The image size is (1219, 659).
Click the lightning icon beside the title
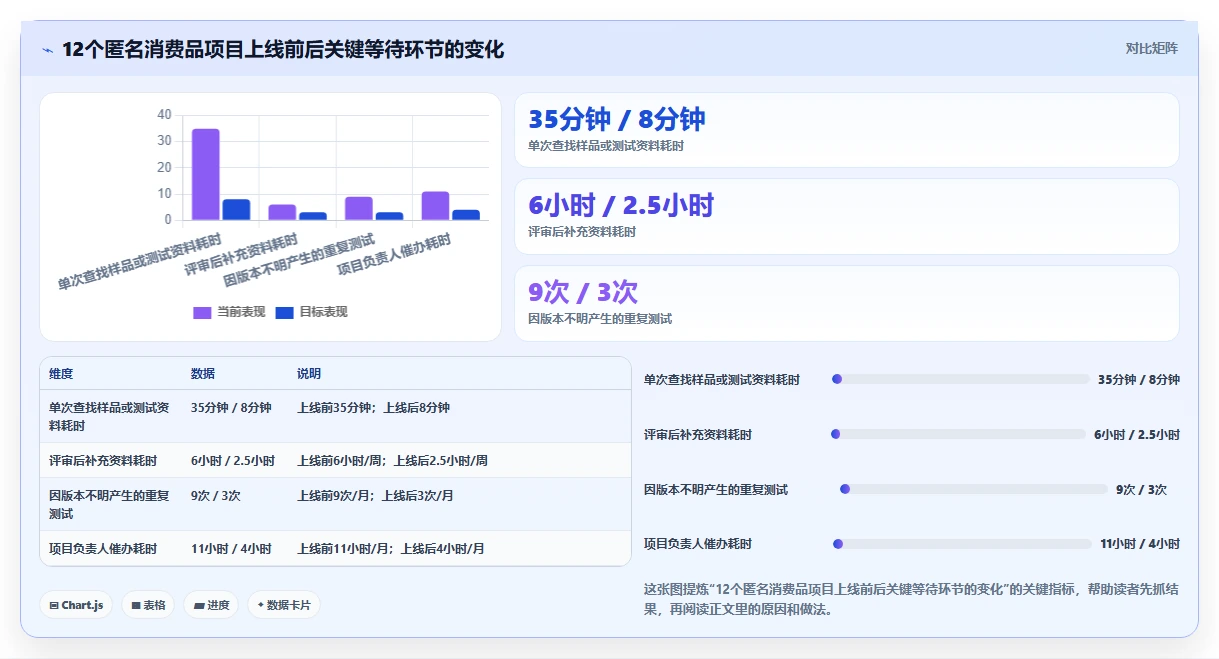47,49
